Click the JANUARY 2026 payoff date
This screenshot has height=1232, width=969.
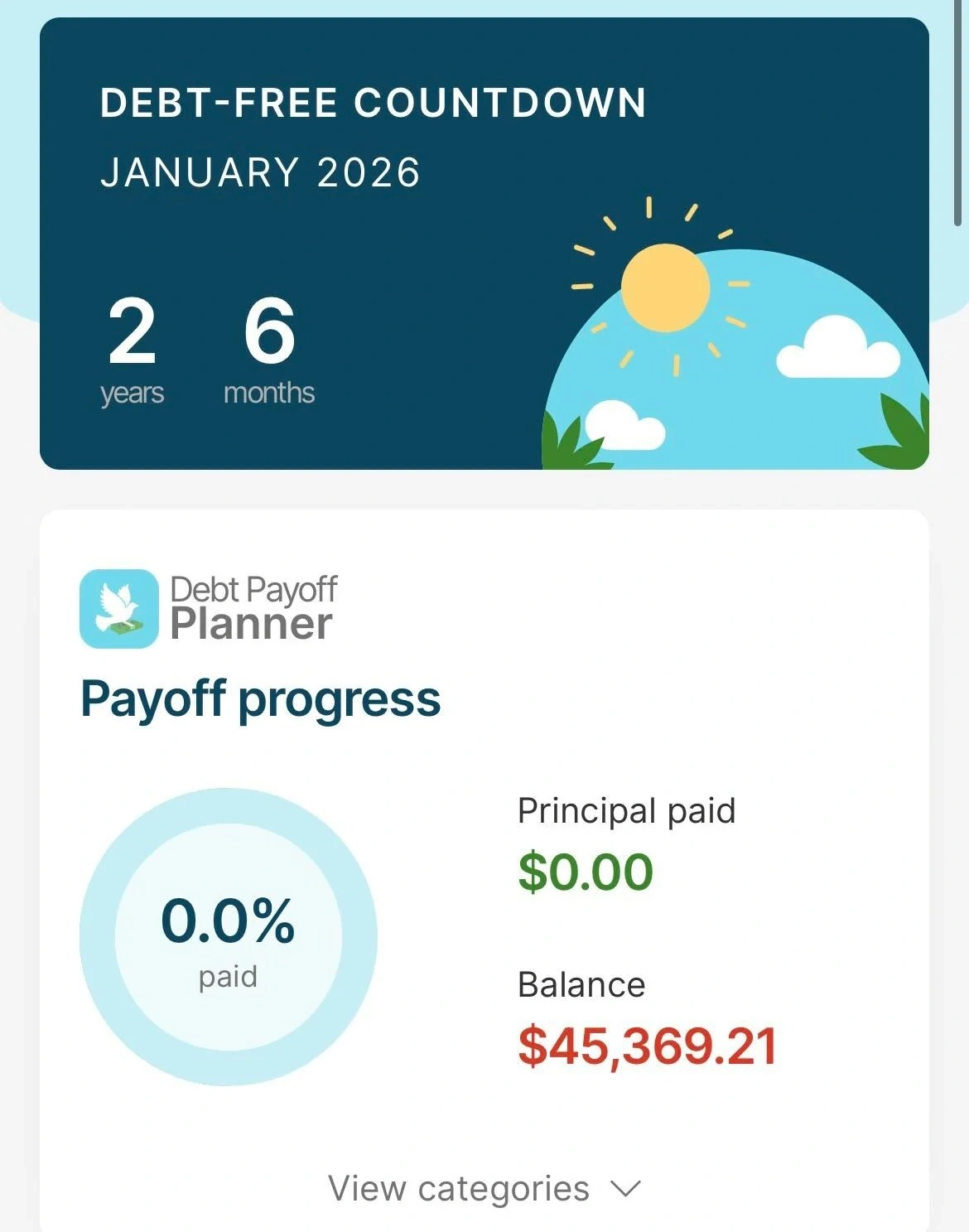pyautogui.click(x=260, y=172)
